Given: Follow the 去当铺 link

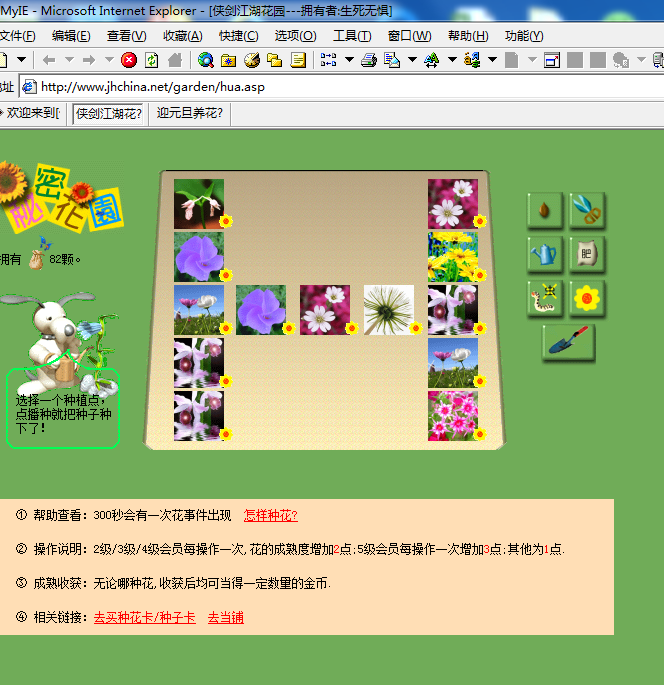Looking at the screenshot, I should [225, 618].
